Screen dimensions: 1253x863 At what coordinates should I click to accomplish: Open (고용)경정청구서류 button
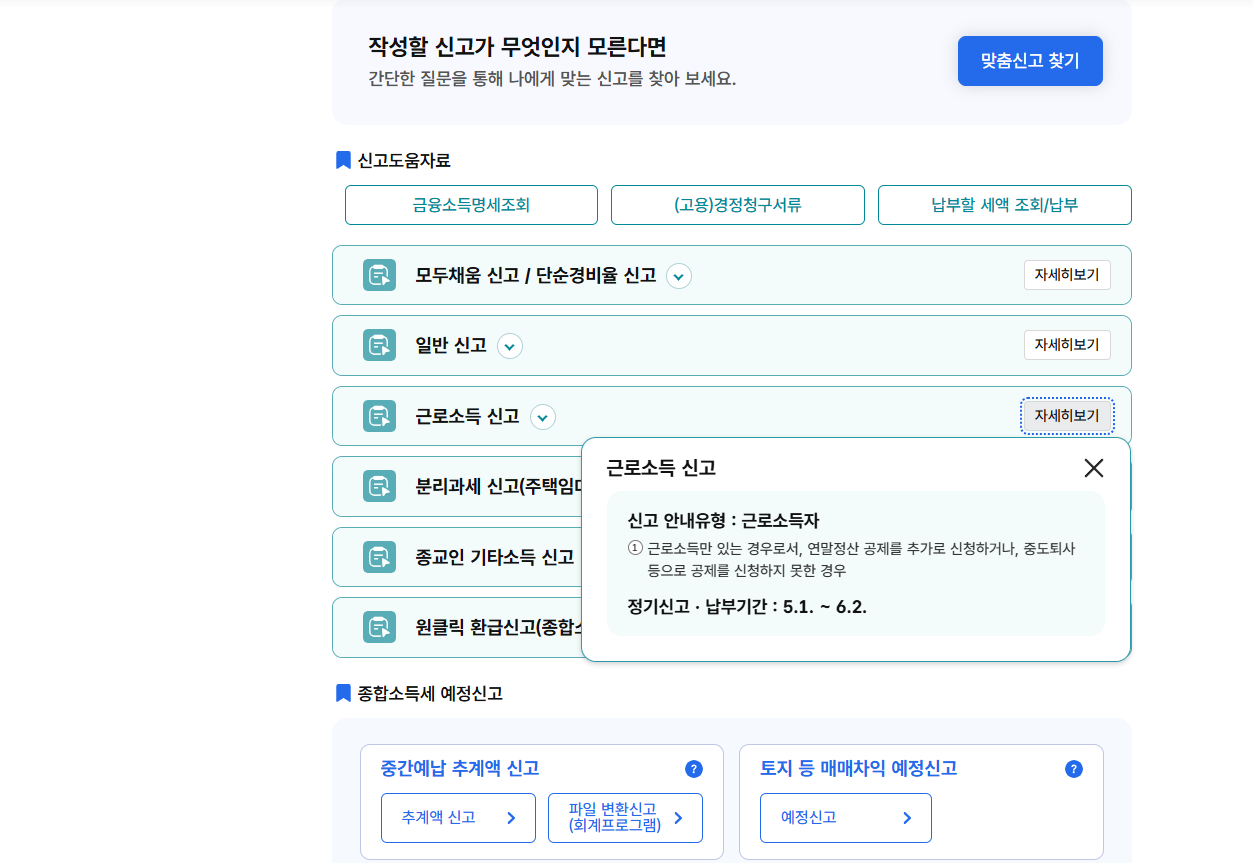[738, 205]
